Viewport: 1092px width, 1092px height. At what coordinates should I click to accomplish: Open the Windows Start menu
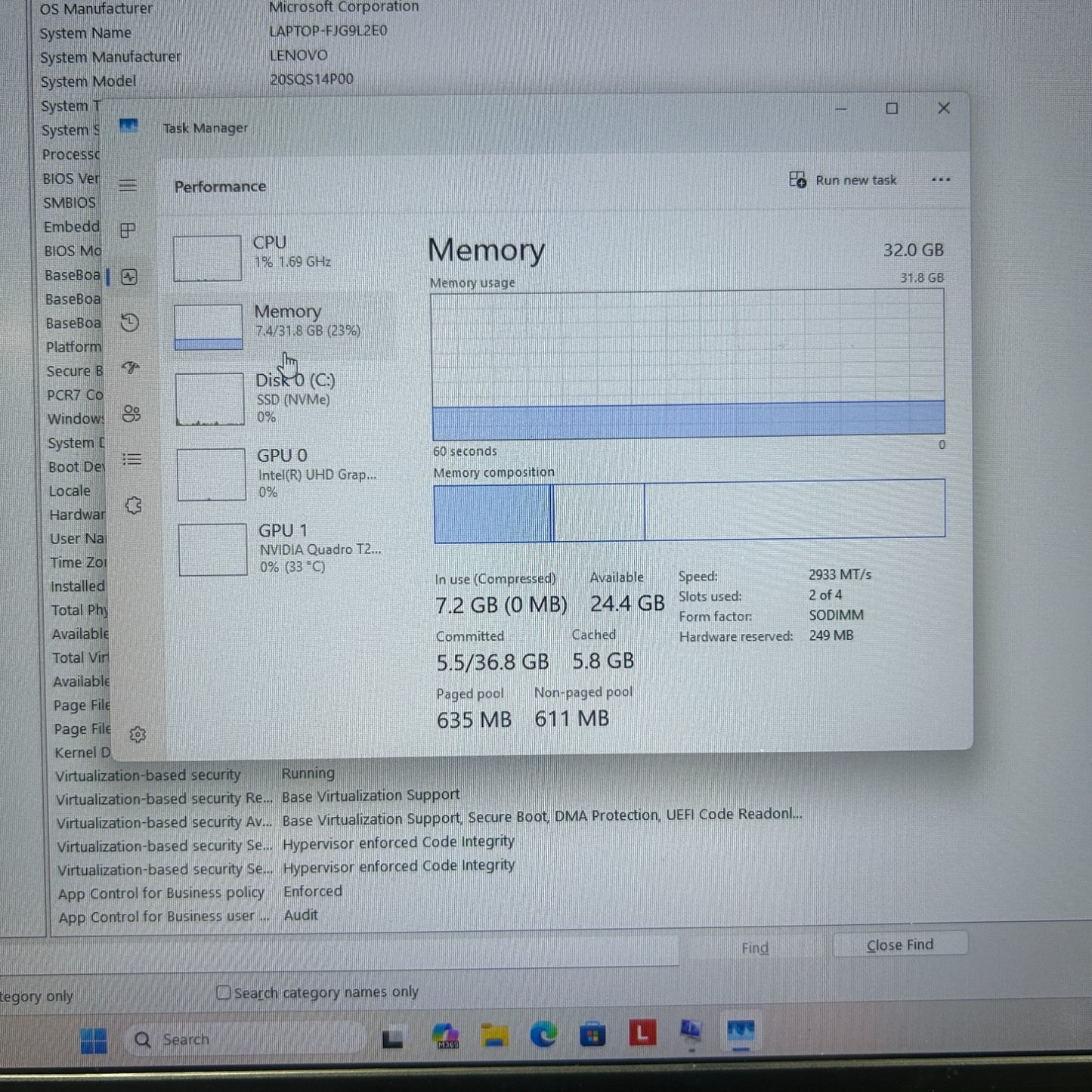(x=94, y=1041)
